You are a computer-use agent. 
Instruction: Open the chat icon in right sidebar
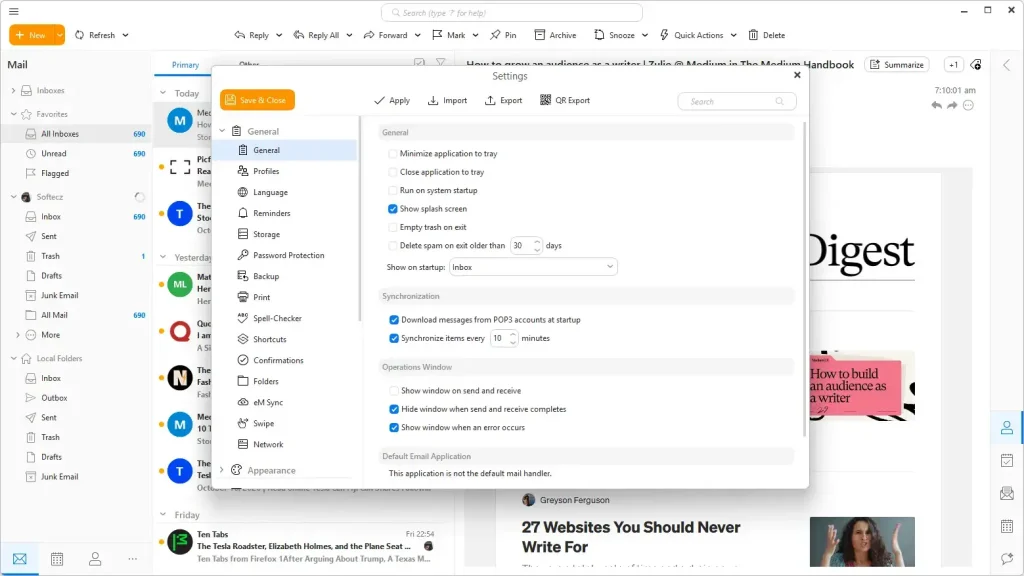(1007, 558)
